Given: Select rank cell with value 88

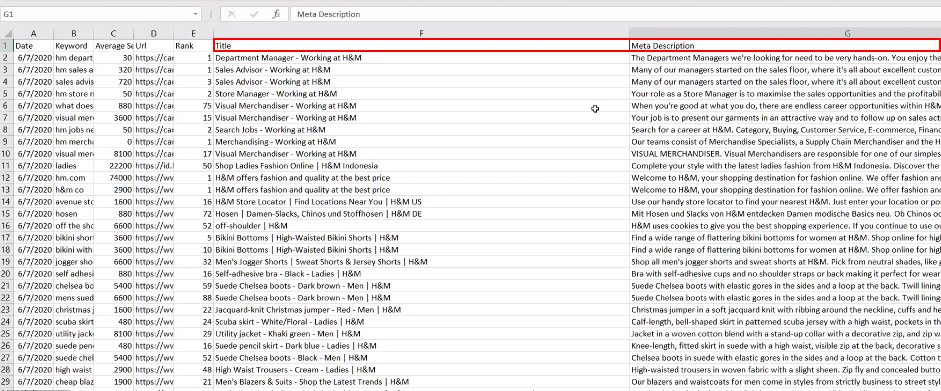Looking at the screenshot, I should 193,297.
